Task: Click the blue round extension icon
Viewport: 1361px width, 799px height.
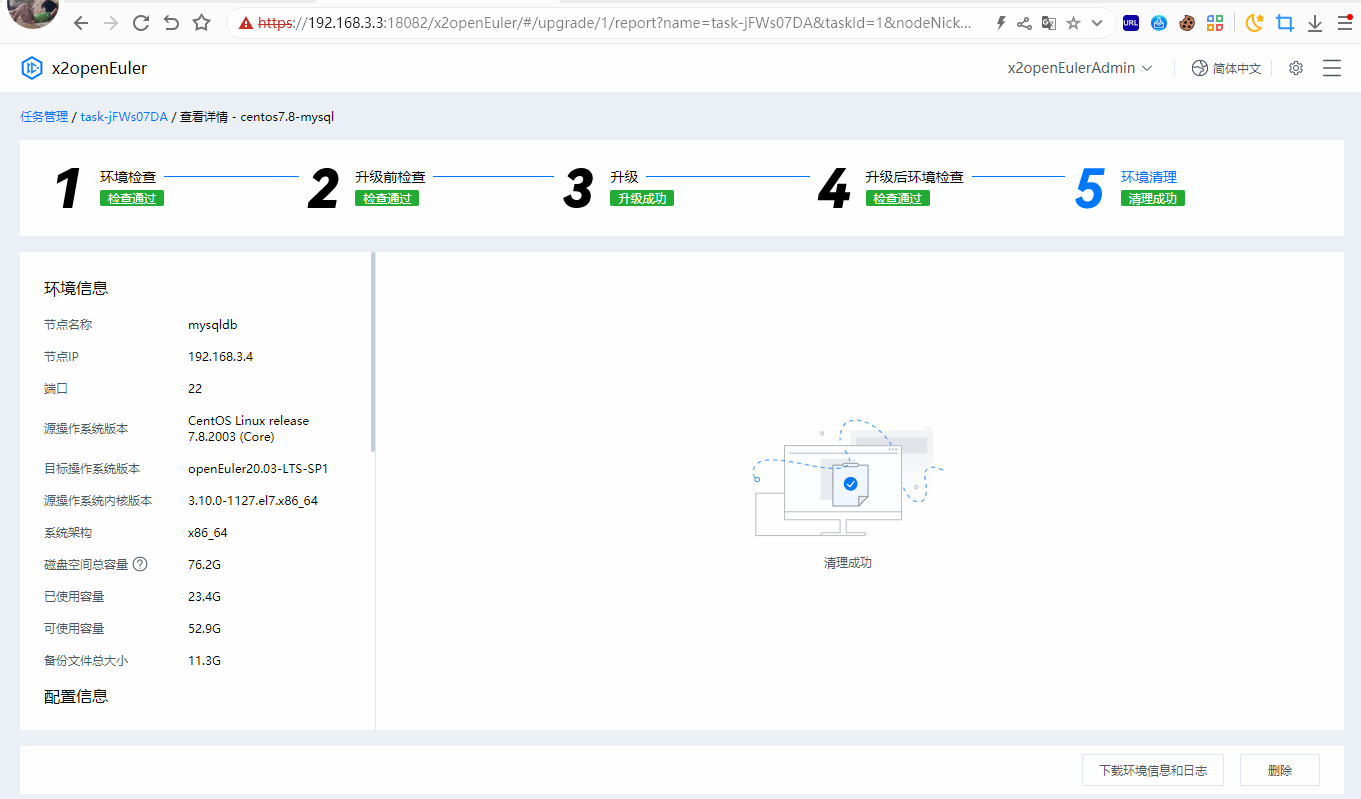Action: click(x=1159, y=22)
